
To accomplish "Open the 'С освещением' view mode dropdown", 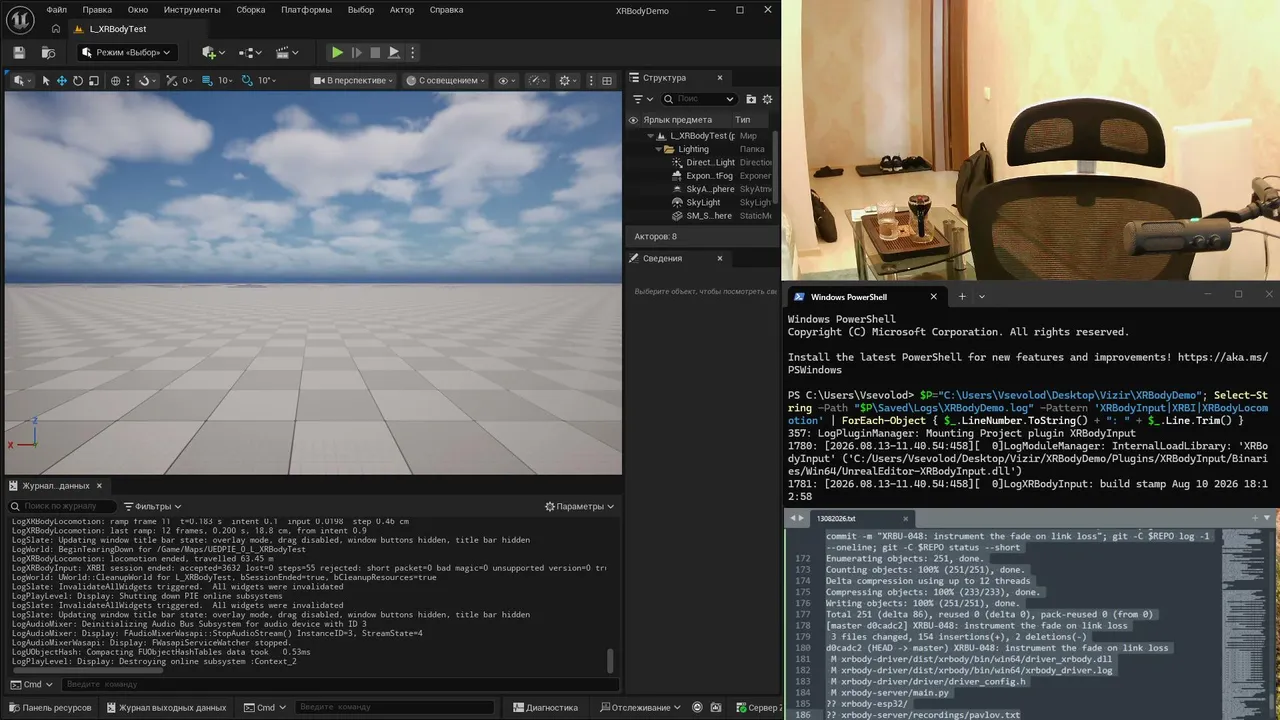I will pos(445,80).
